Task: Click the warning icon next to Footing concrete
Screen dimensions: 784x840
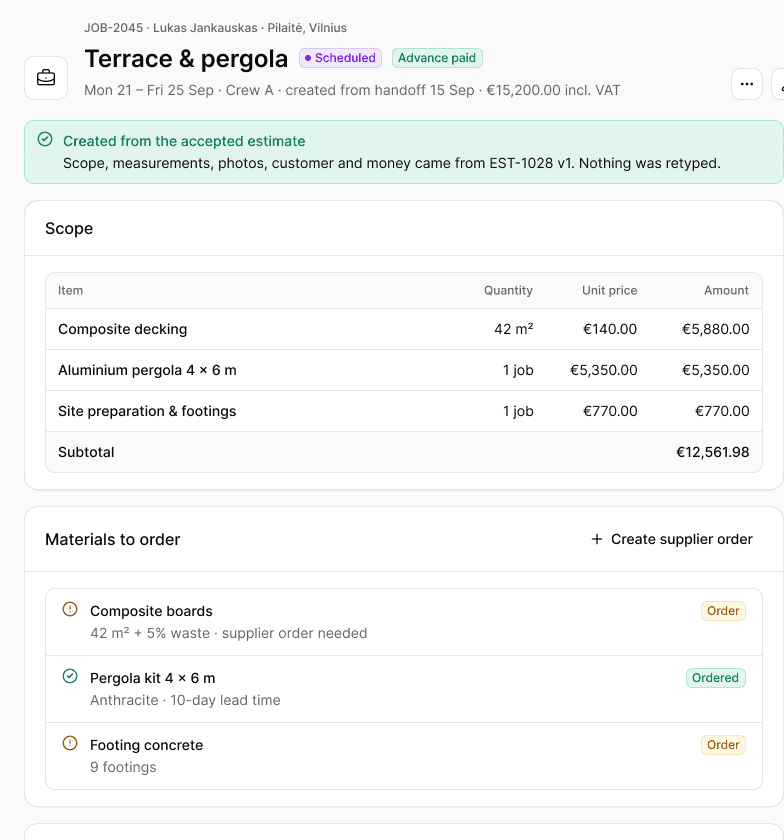Action: point(70,743)
